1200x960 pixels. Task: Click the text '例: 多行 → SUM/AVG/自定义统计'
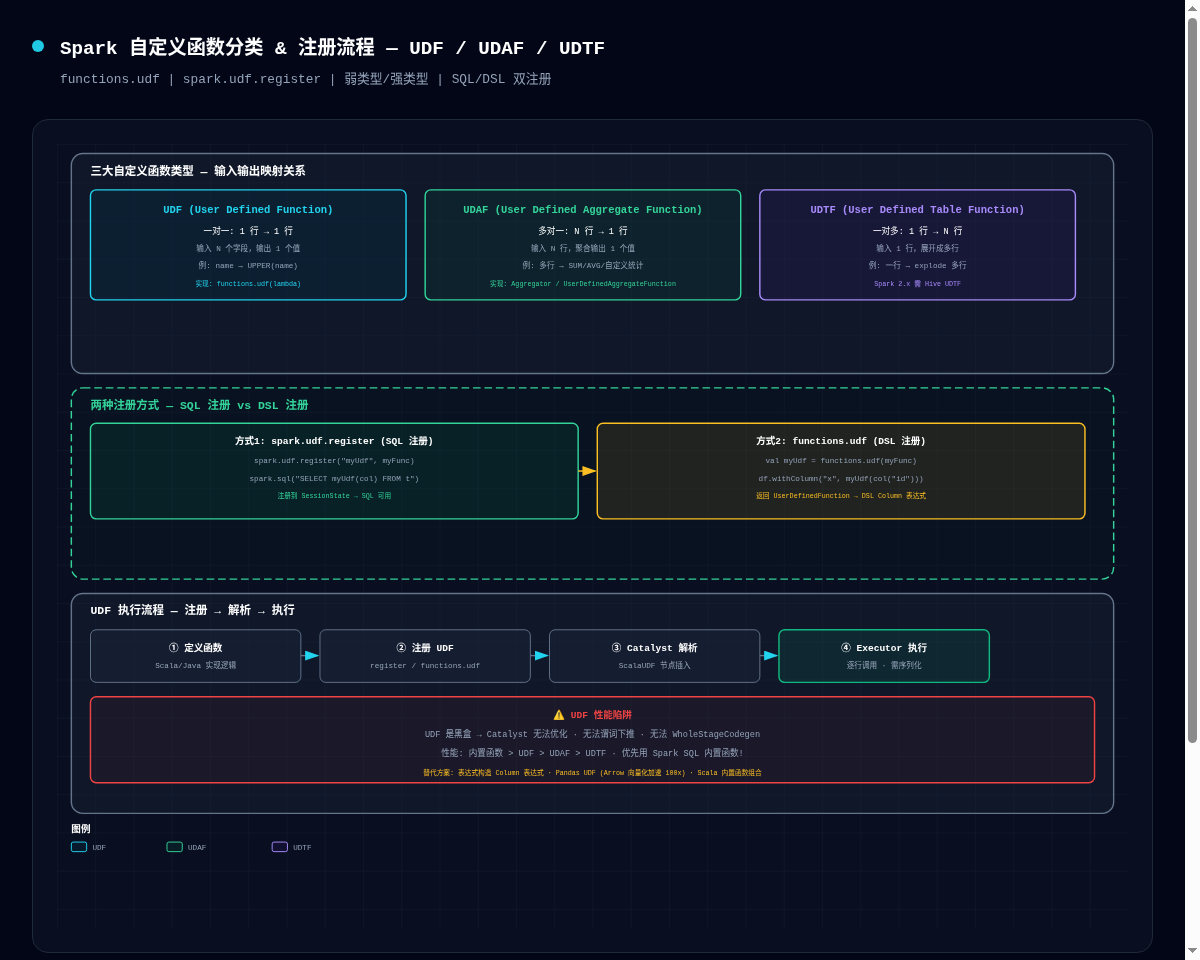583,266
